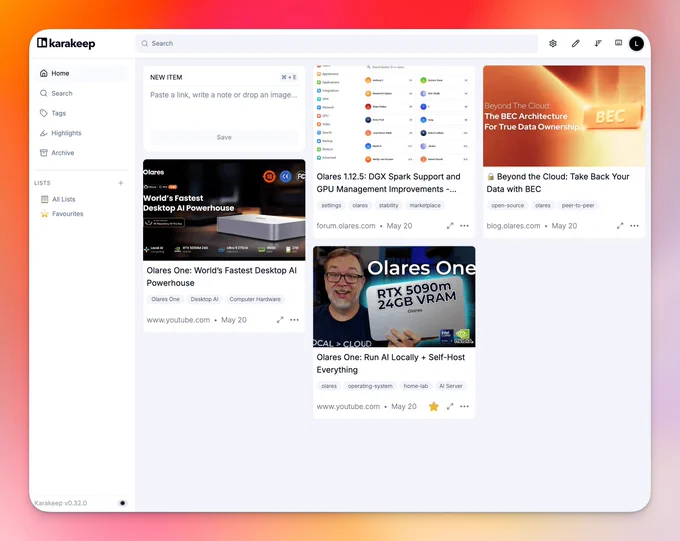Add a new list with plus icon

121,183
